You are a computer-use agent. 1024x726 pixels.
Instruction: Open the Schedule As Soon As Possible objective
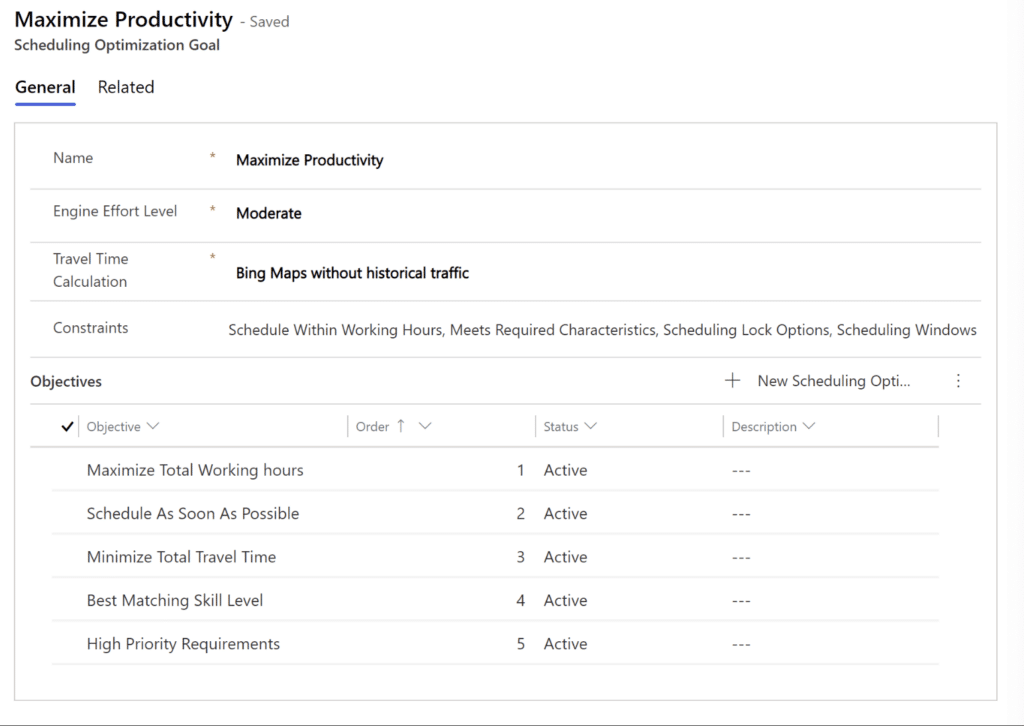192,513
